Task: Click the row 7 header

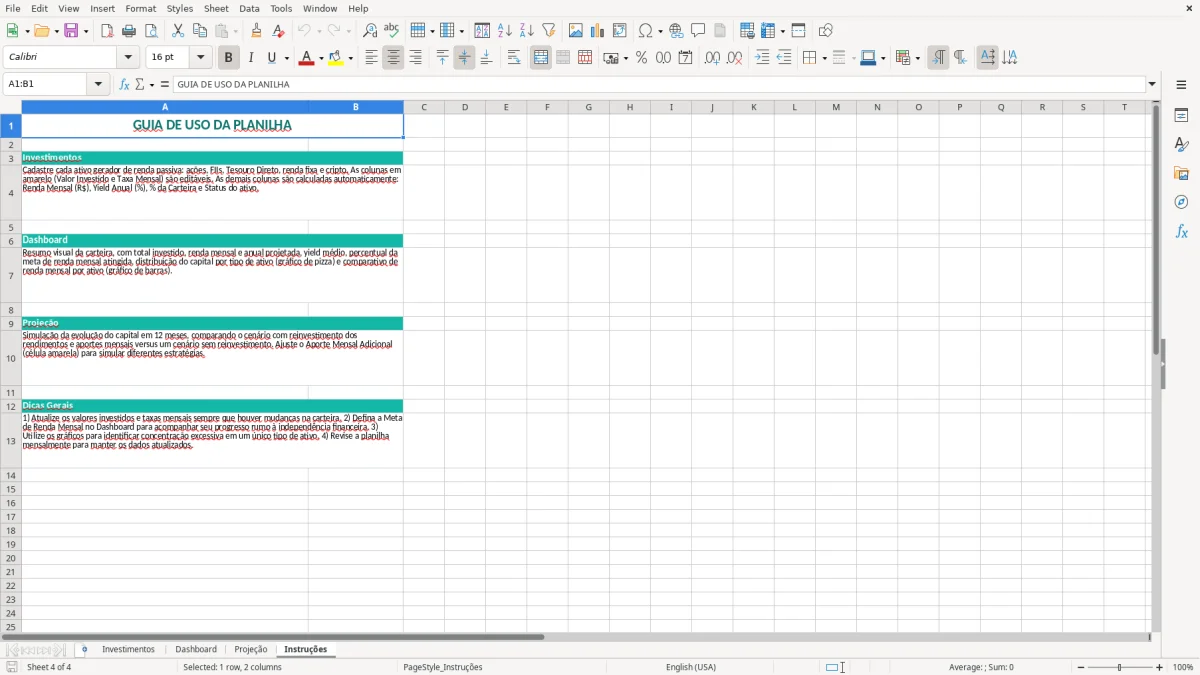Action: click(x=11, y=275)
